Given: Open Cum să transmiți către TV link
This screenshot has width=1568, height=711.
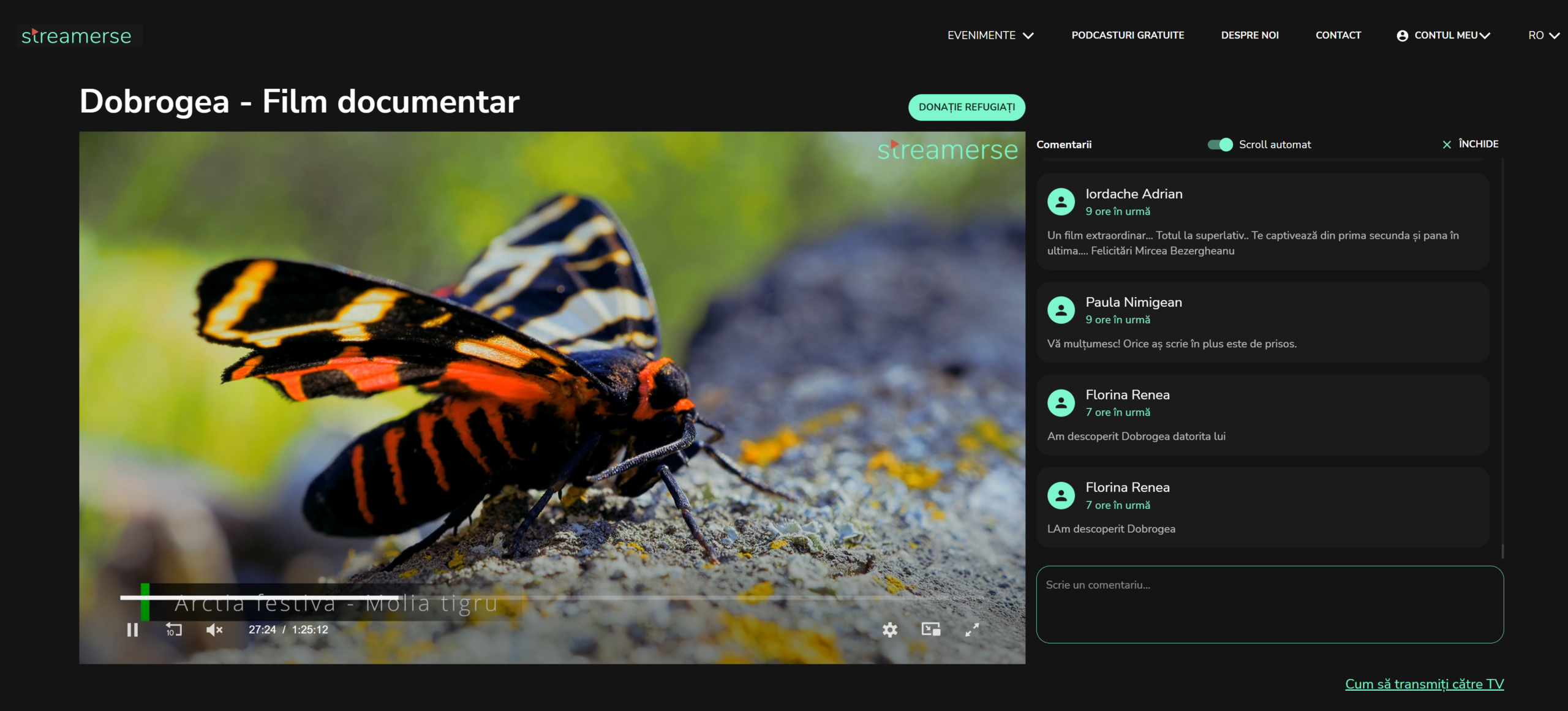Looking at the screenshot, I should [x=1424, y=684].
